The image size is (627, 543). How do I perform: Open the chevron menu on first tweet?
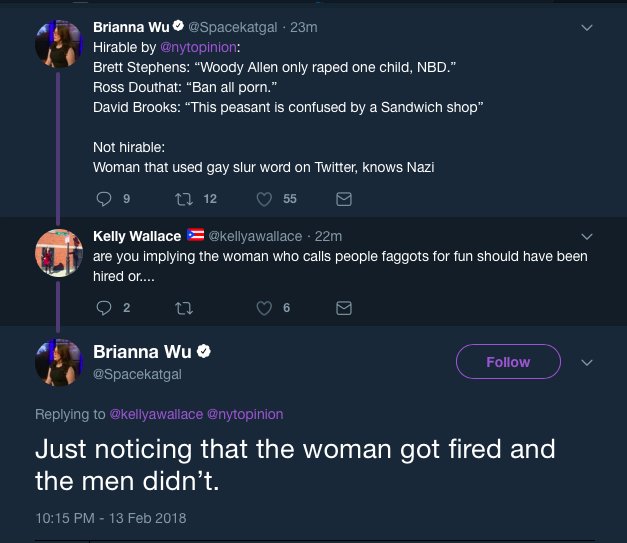[587, 28]
